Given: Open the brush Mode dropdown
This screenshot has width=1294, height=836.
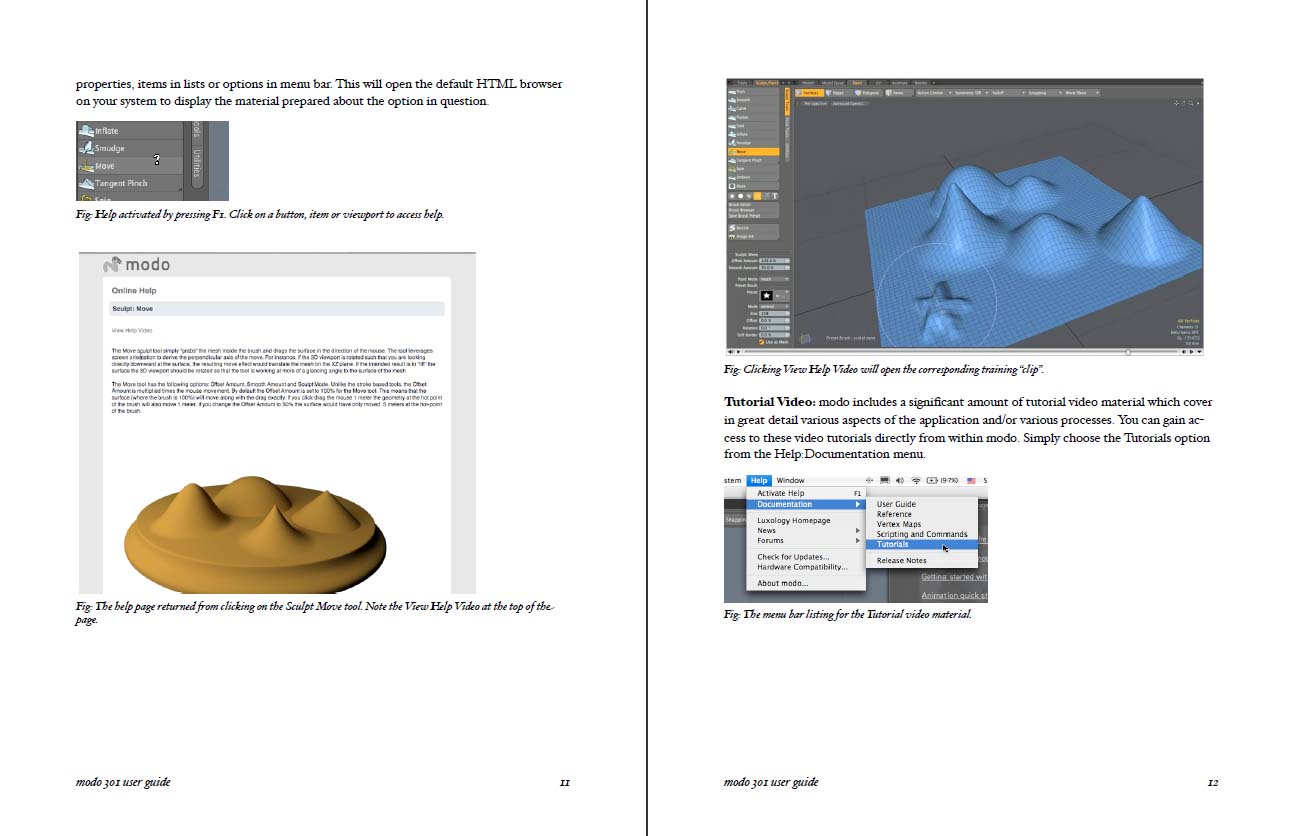Looking at the screenshot, I should point(774,306).
